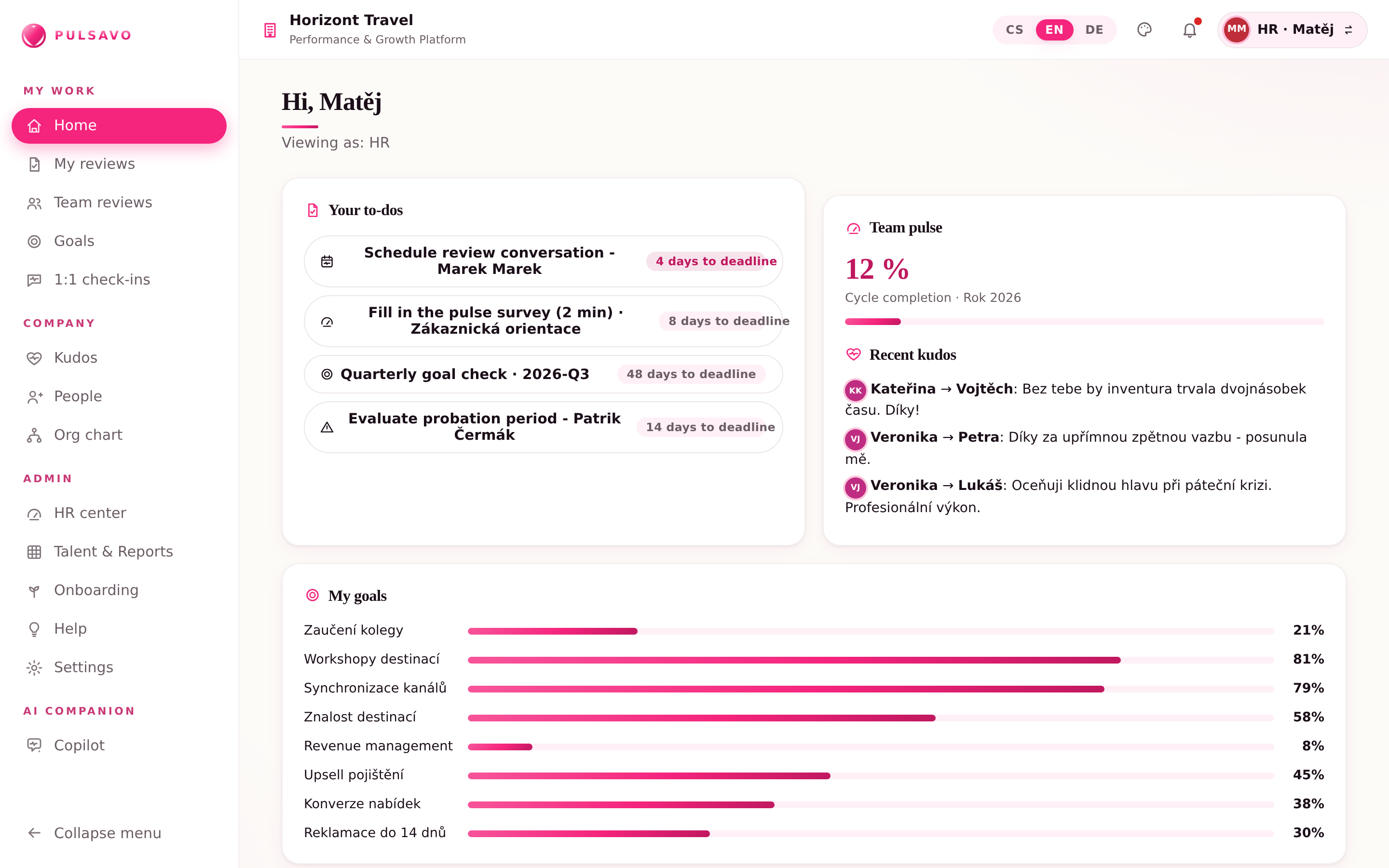This screenshot has height=868, width=1389.
Task: Open Talent & Reports section
Action: point(119,552)
